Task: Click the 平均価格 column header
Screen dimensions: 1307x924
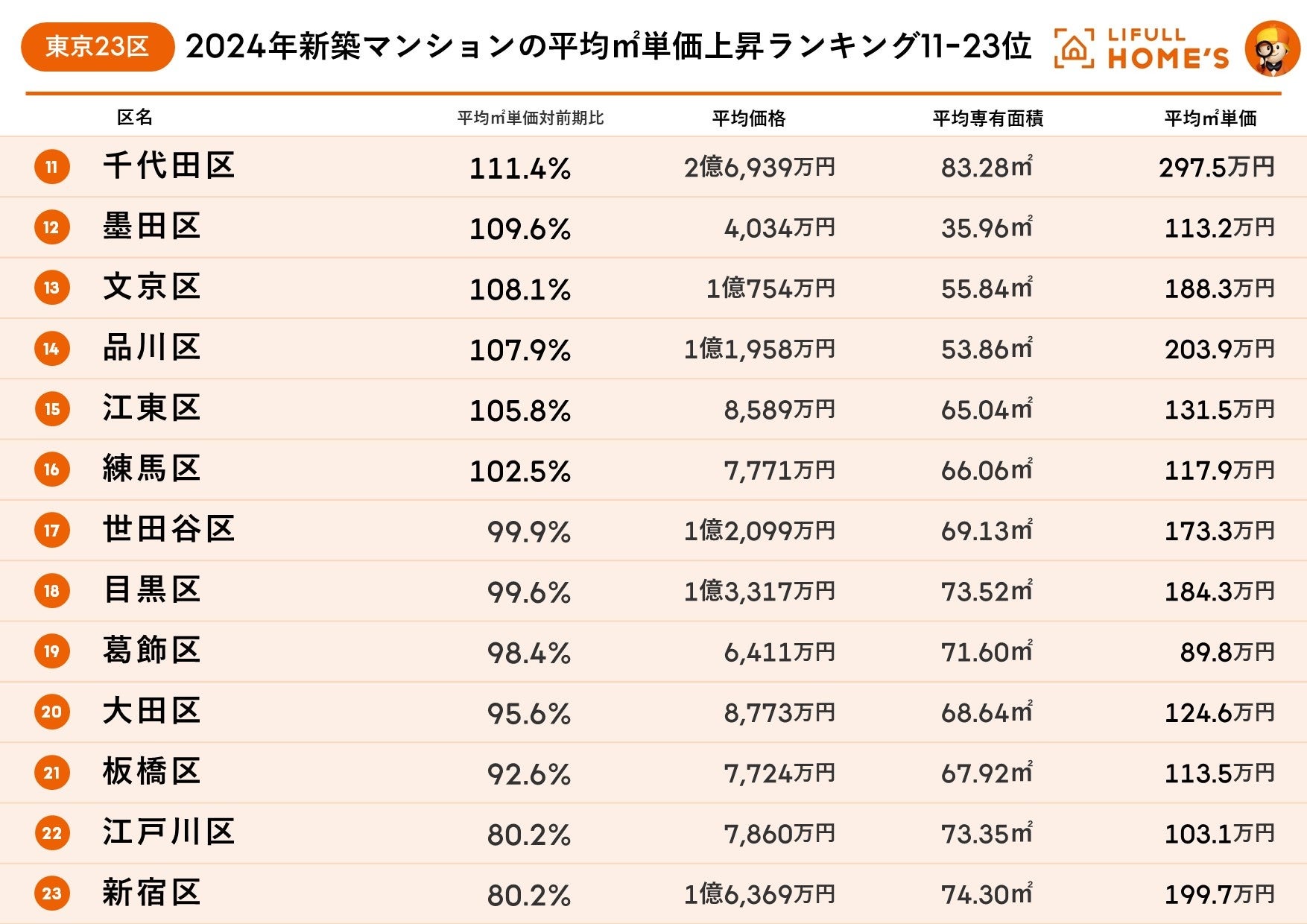Action: point(748,118)
